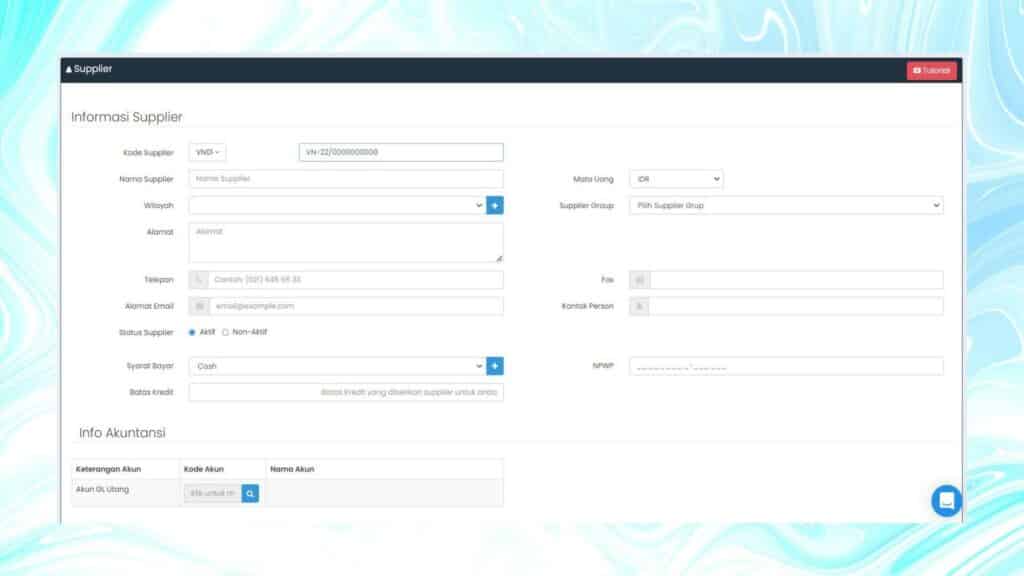Viewport: 1024px width, 576px height.
Task: Select the Aktif status radio button
Action: pyautogui.click(x=192, y=332)
